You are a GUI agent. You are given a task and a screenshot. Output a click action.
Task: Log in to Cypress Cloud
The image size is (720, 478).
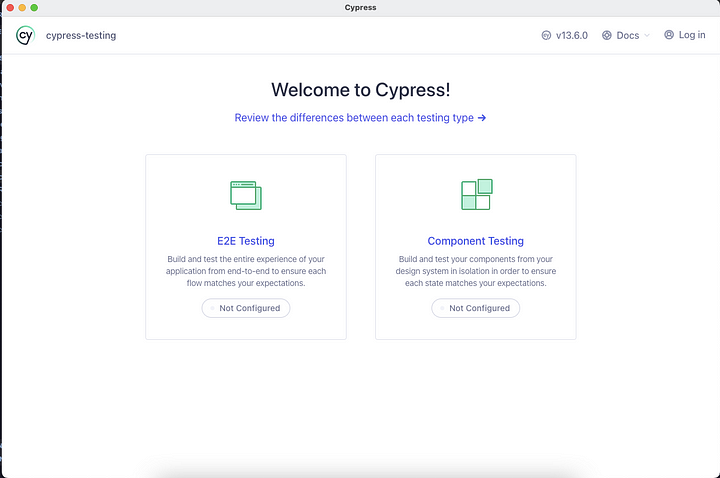pyautogui.click(x=692, y=35)
